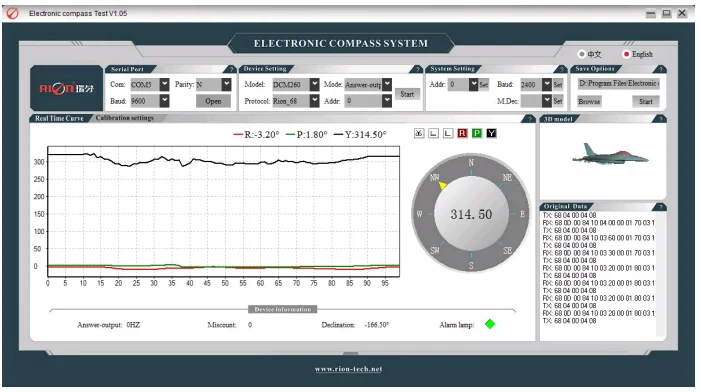Image resolution: width=701 pixels, height=392 pixels.
Task: Toggle the green P pitch curve icon
Action: pyautogui.click(x=477, y=133)
